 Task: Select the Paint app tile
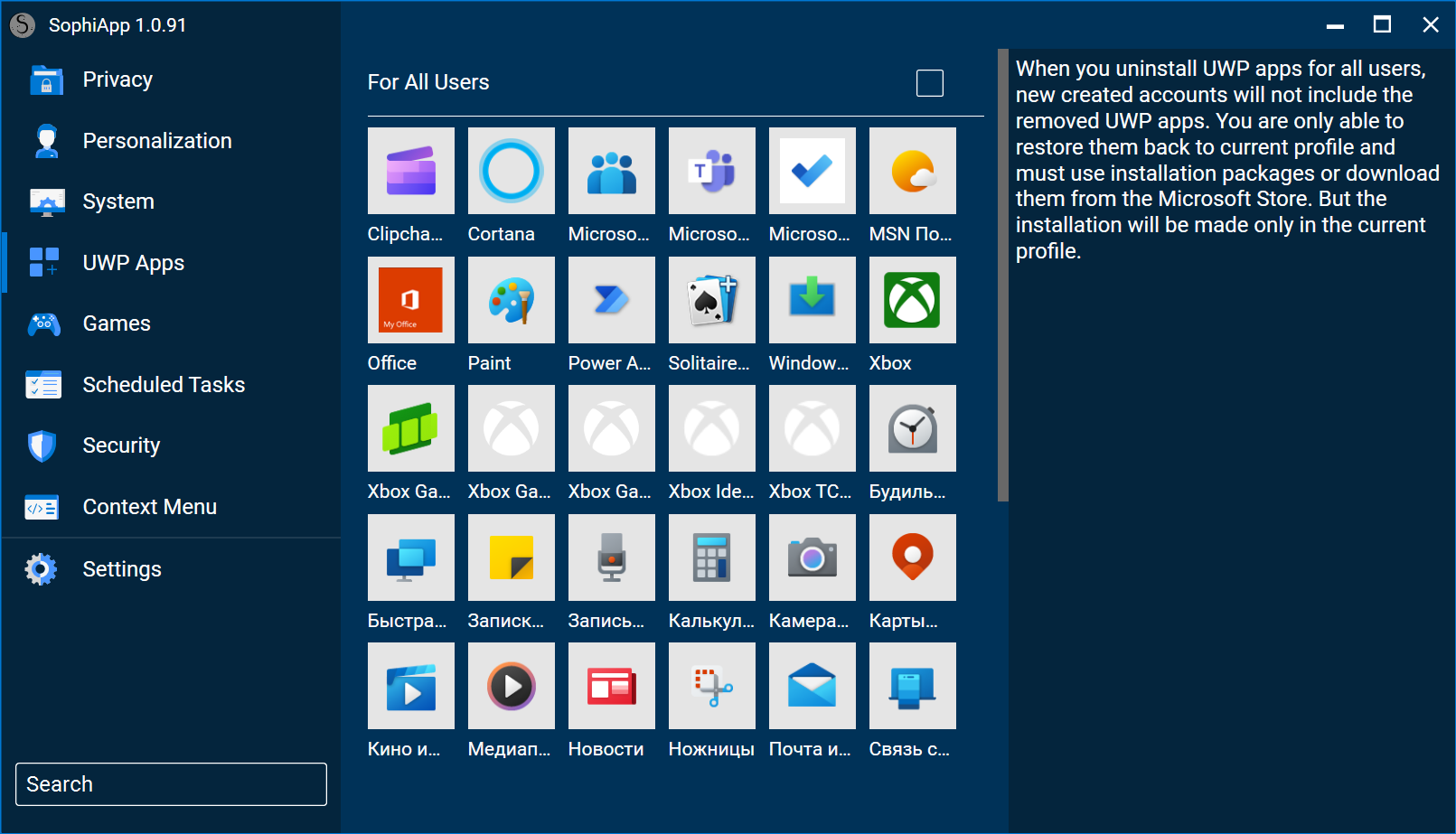(x=512, y=300)
